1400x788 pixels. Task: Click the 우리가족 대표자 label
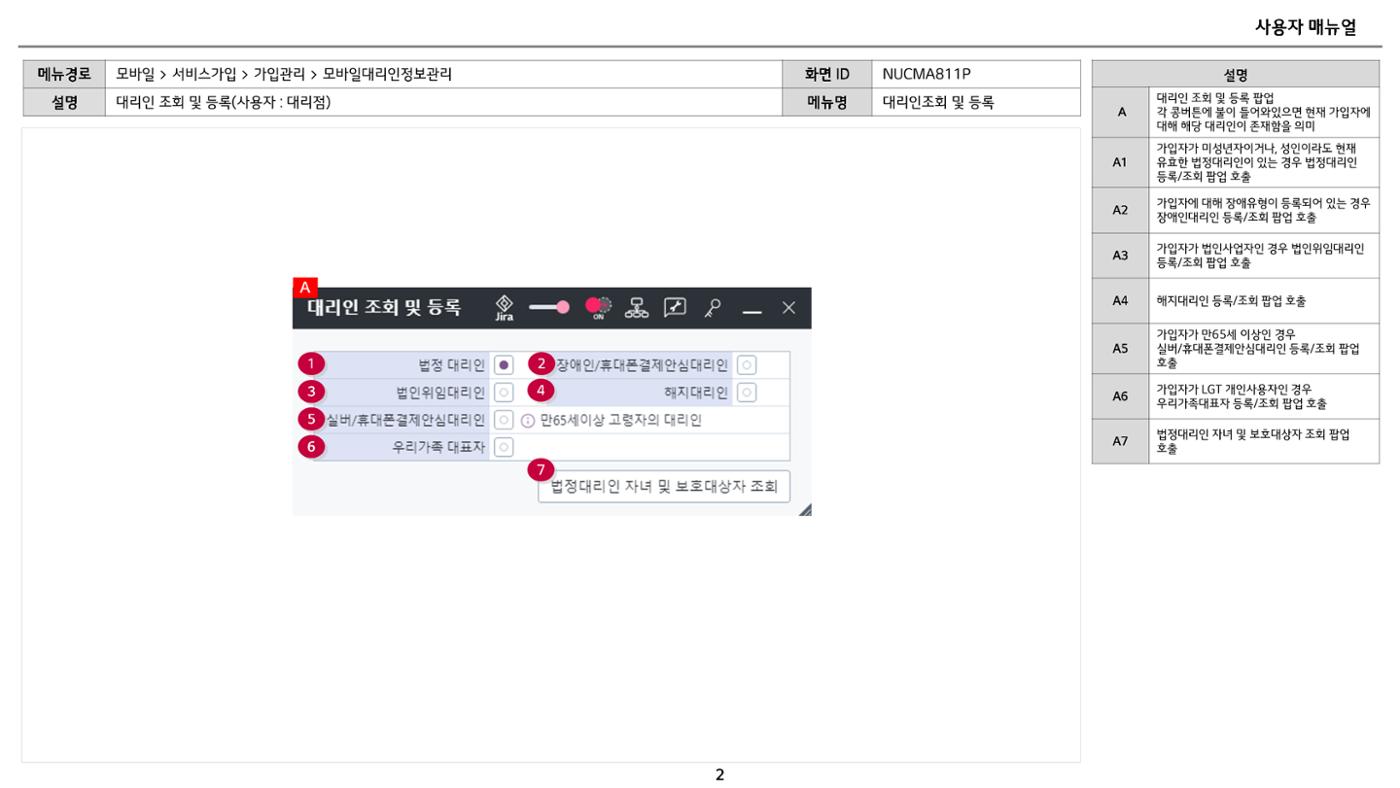click(x=438, y=447)
